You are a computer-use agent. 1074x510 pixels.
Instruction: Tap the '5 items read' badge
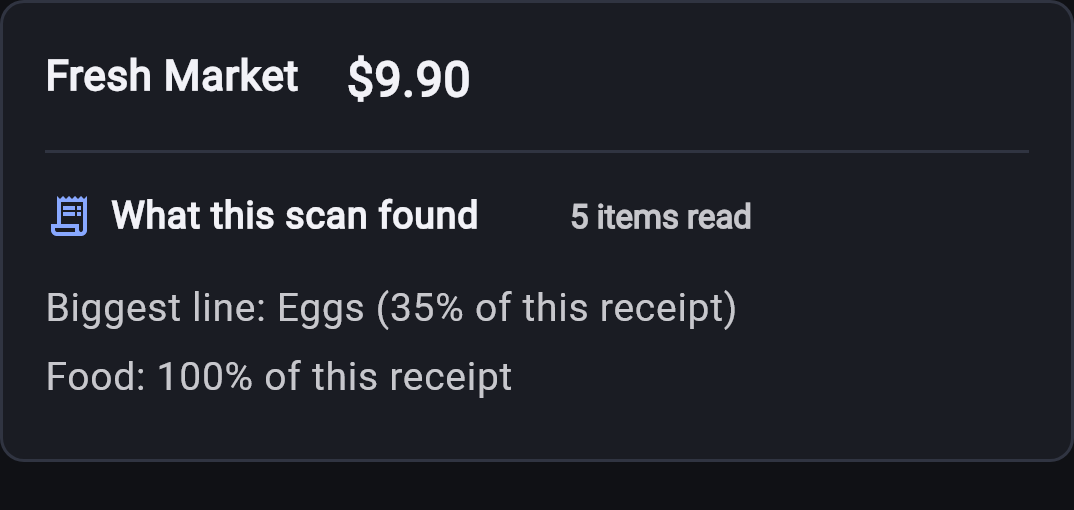661,217
